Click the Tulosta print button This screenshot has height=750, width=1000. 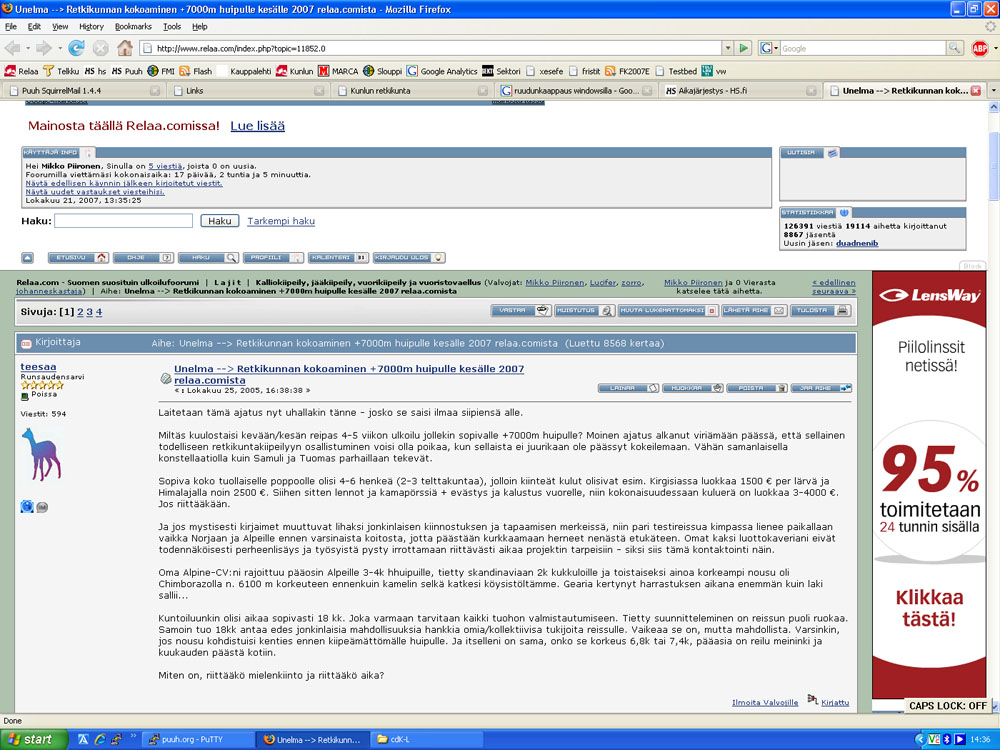(822, 311)
